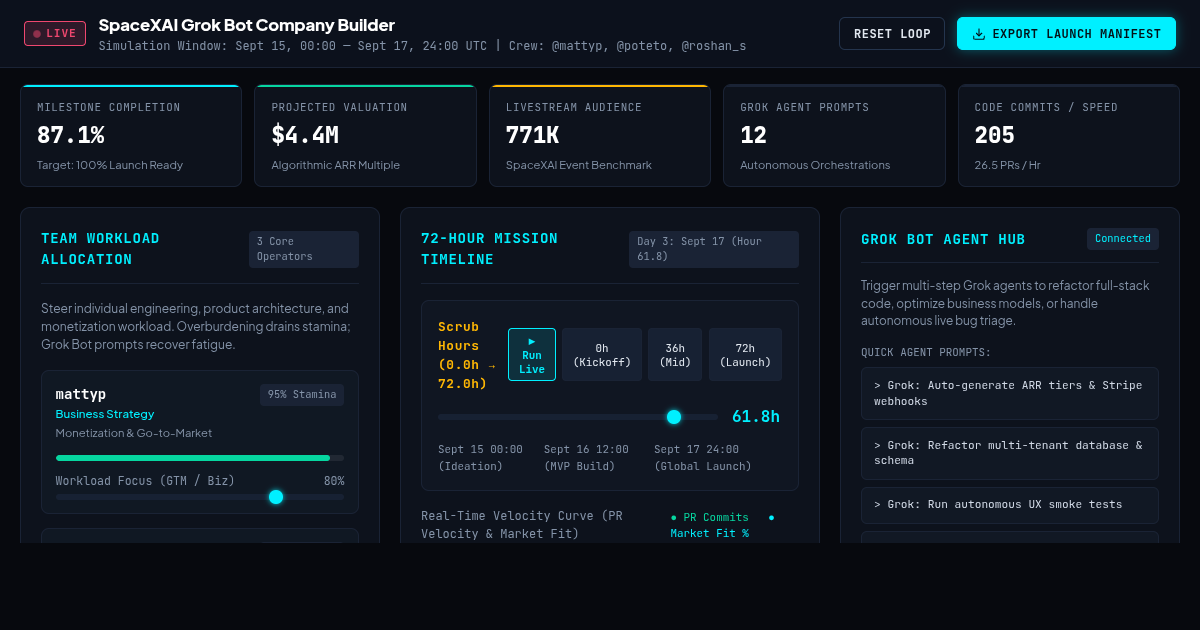1200x630 pixels.
Task: Click the SpaceXAI Grok Bot Company Builder title
Action: tap(247, 25)
